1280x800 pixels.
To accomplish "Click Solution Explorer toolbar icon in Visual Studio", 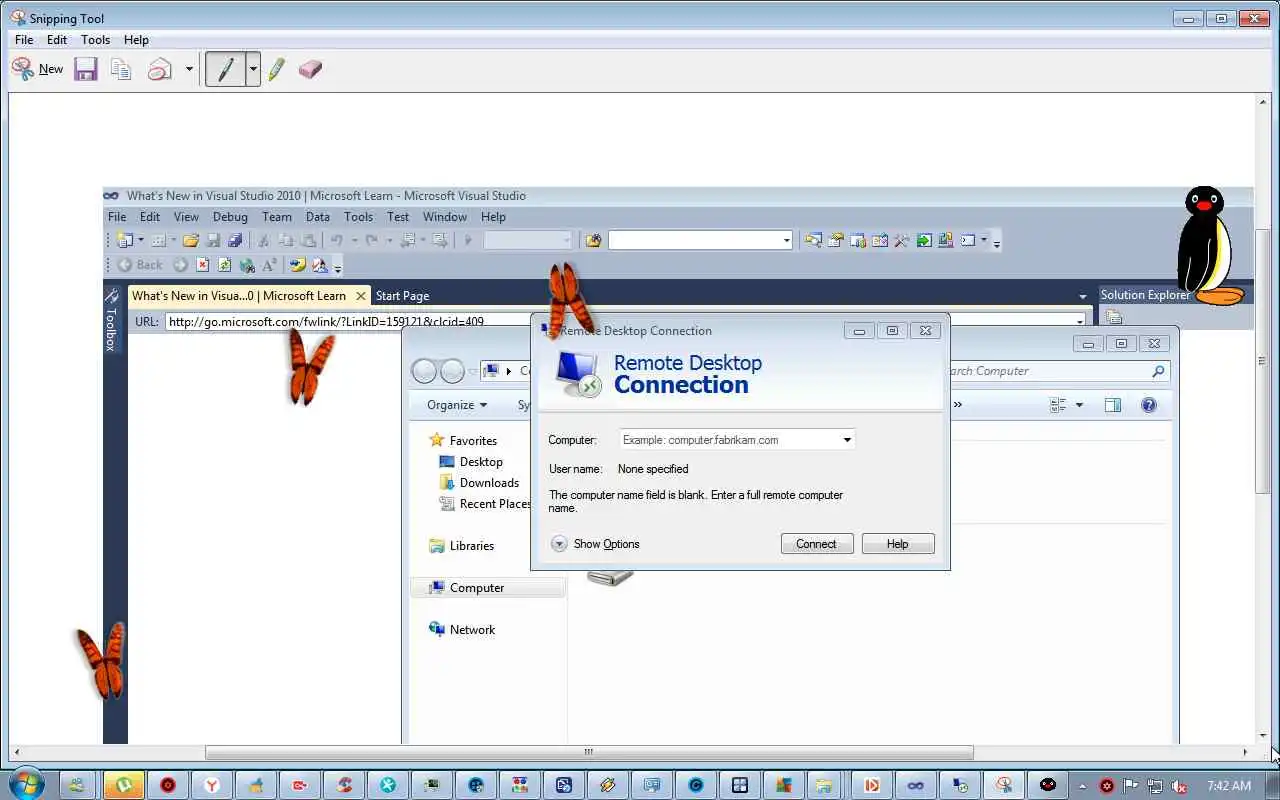I will [813, 240].
